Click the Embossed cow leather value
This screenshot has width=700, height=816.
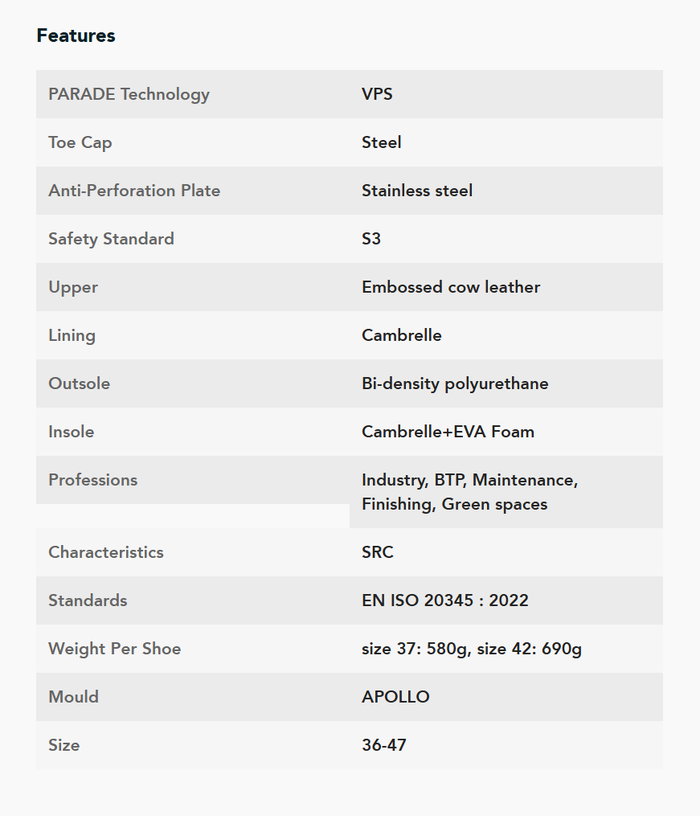tap(451, 287)
